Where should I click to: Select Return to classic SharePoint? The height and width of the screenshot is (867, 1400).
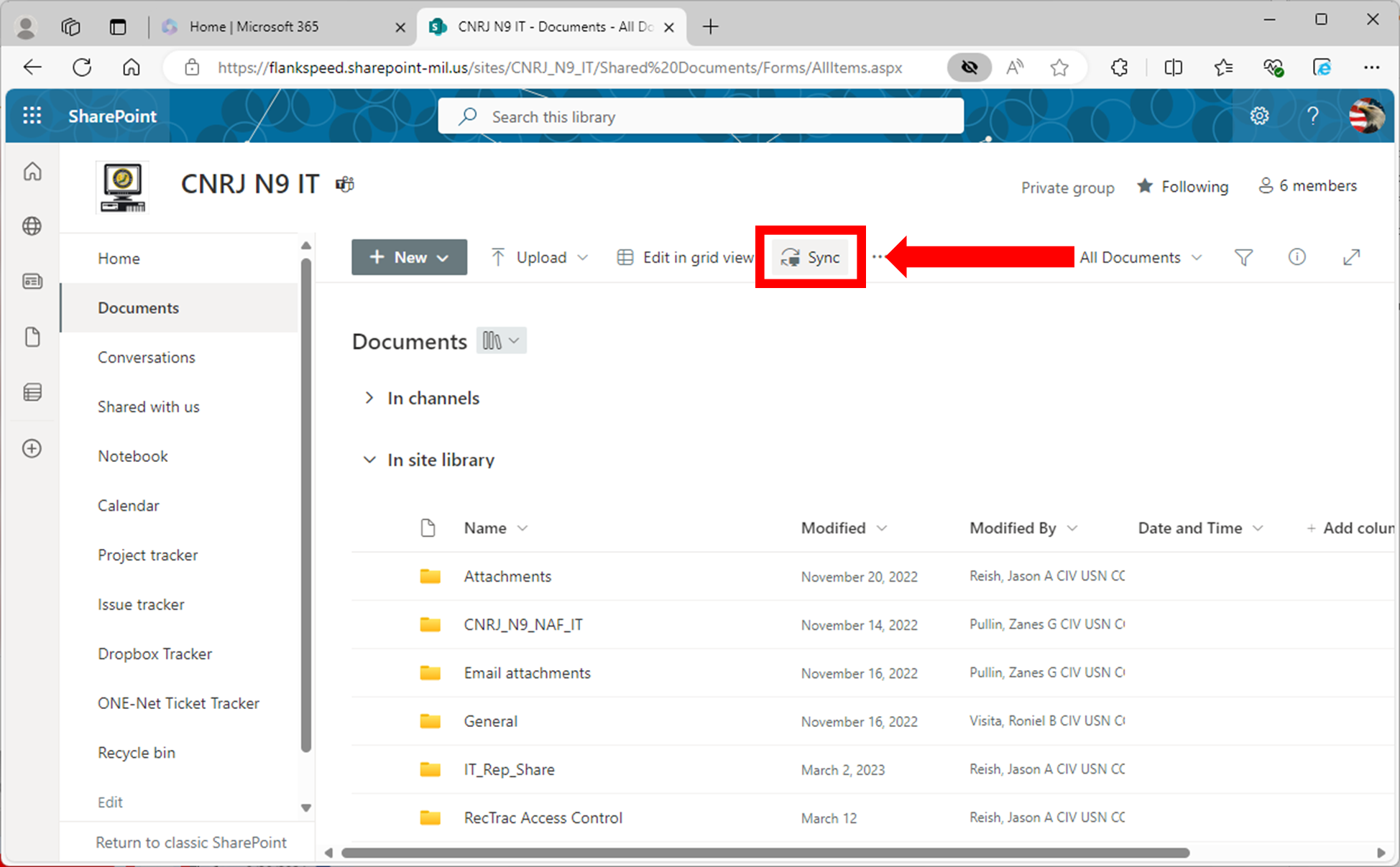(x=190, y=842)
